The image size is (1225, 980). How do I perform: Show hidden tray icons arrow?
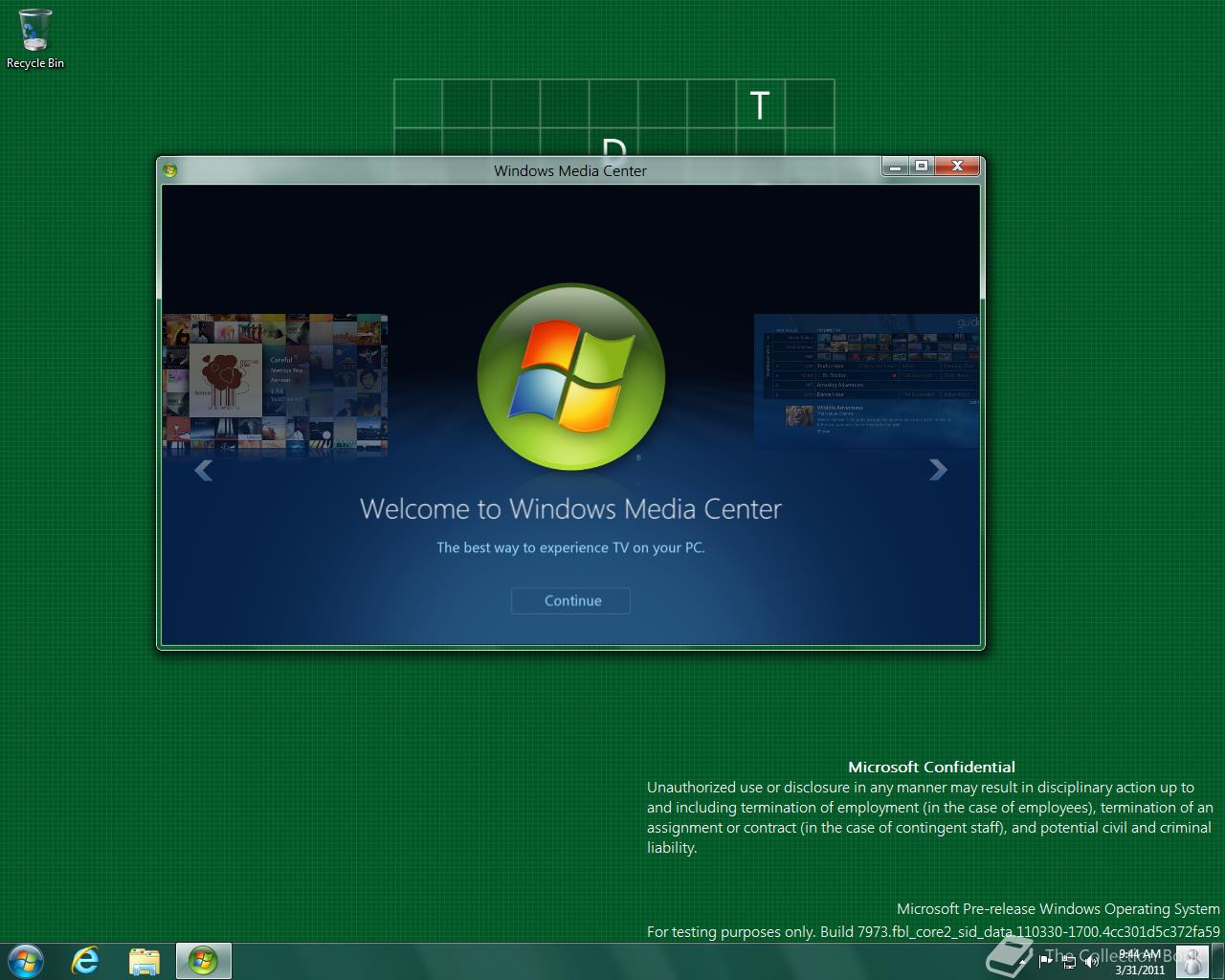pyautogui.click(x=1022, y=963)
